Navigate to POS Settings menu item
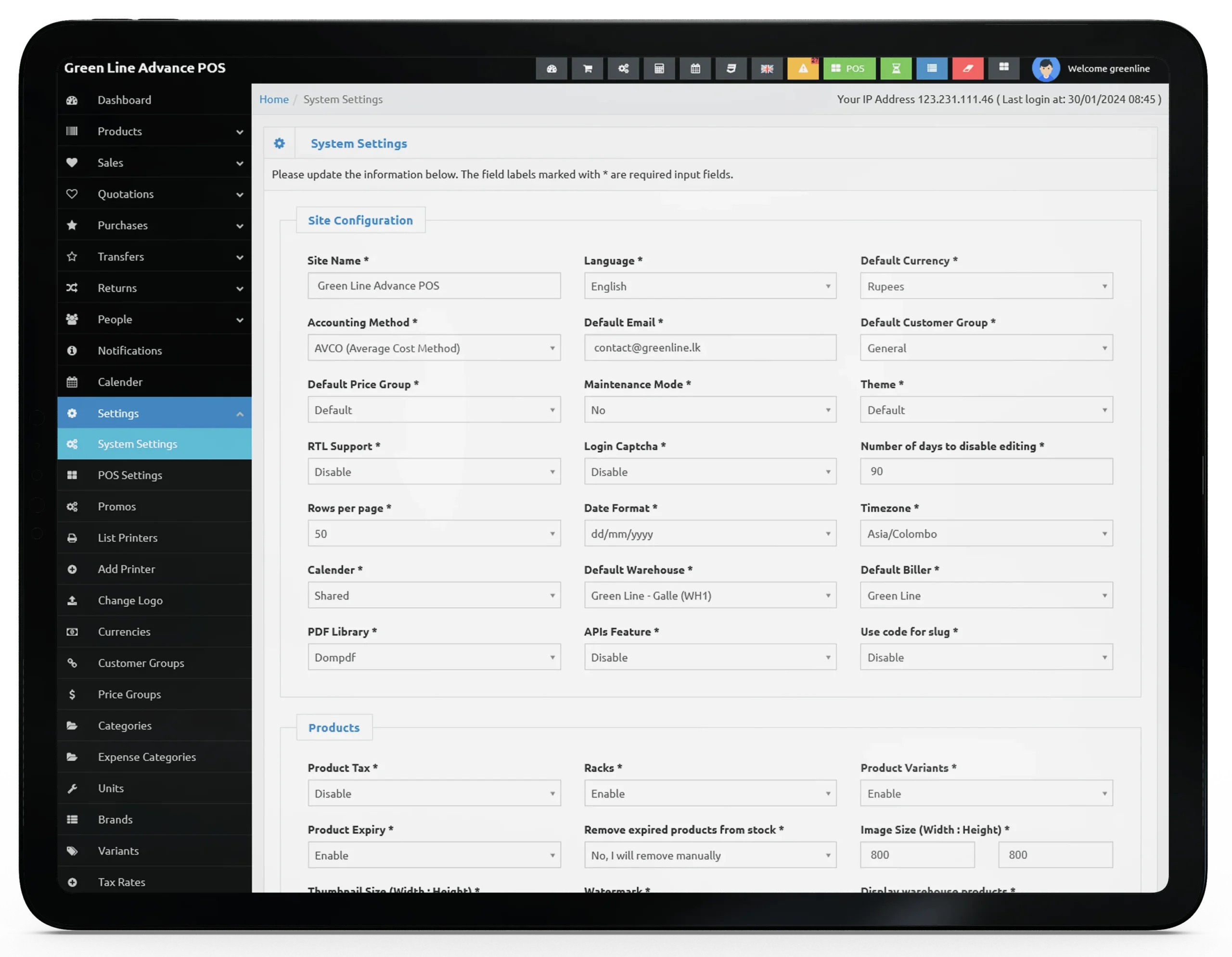 tap(129, 474)
